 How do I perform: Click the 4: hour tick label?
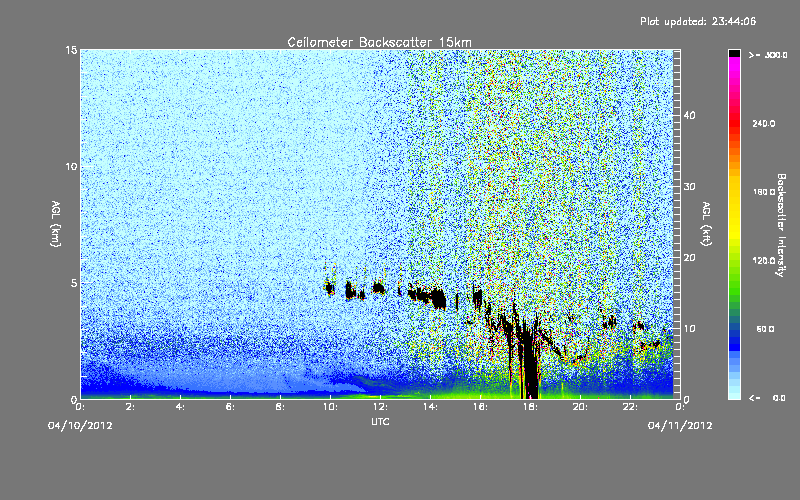[x=180, y=407]
